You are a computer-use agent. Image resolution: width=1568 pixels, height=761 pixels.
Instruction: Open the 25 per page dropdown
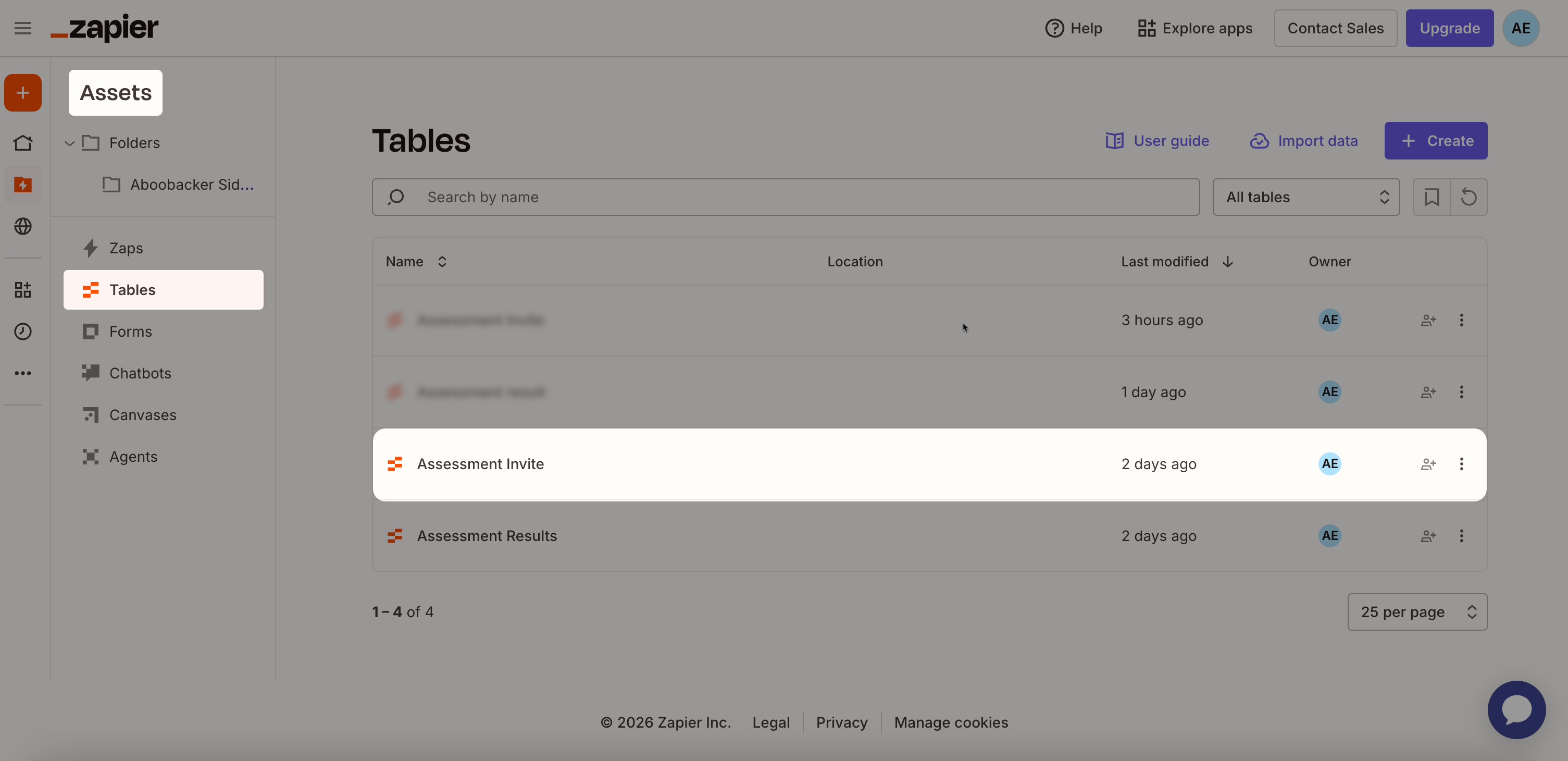point(1416,612)
